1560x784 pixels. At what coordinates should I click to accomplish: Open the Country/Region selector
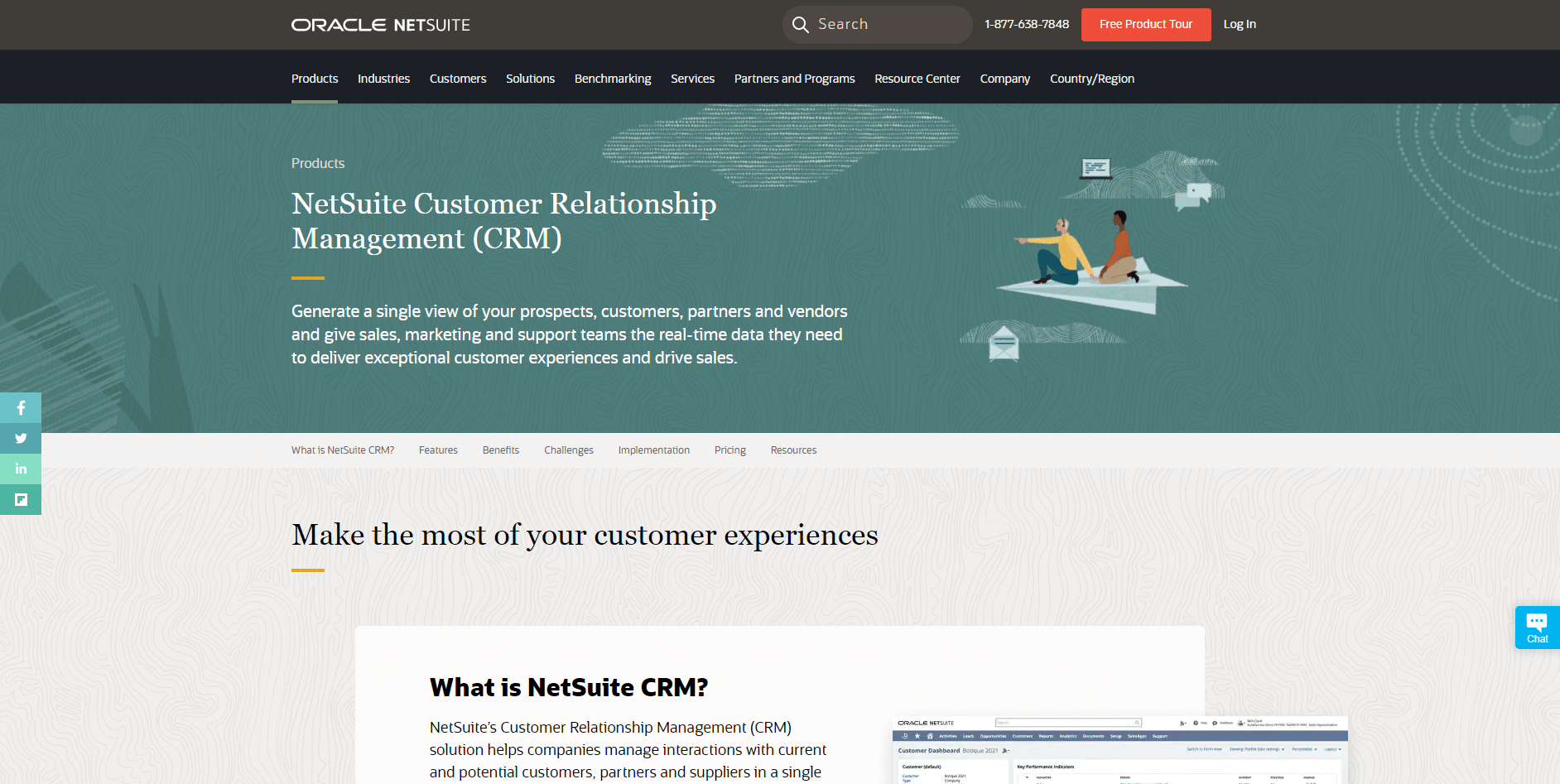[x=1091, y=78]
